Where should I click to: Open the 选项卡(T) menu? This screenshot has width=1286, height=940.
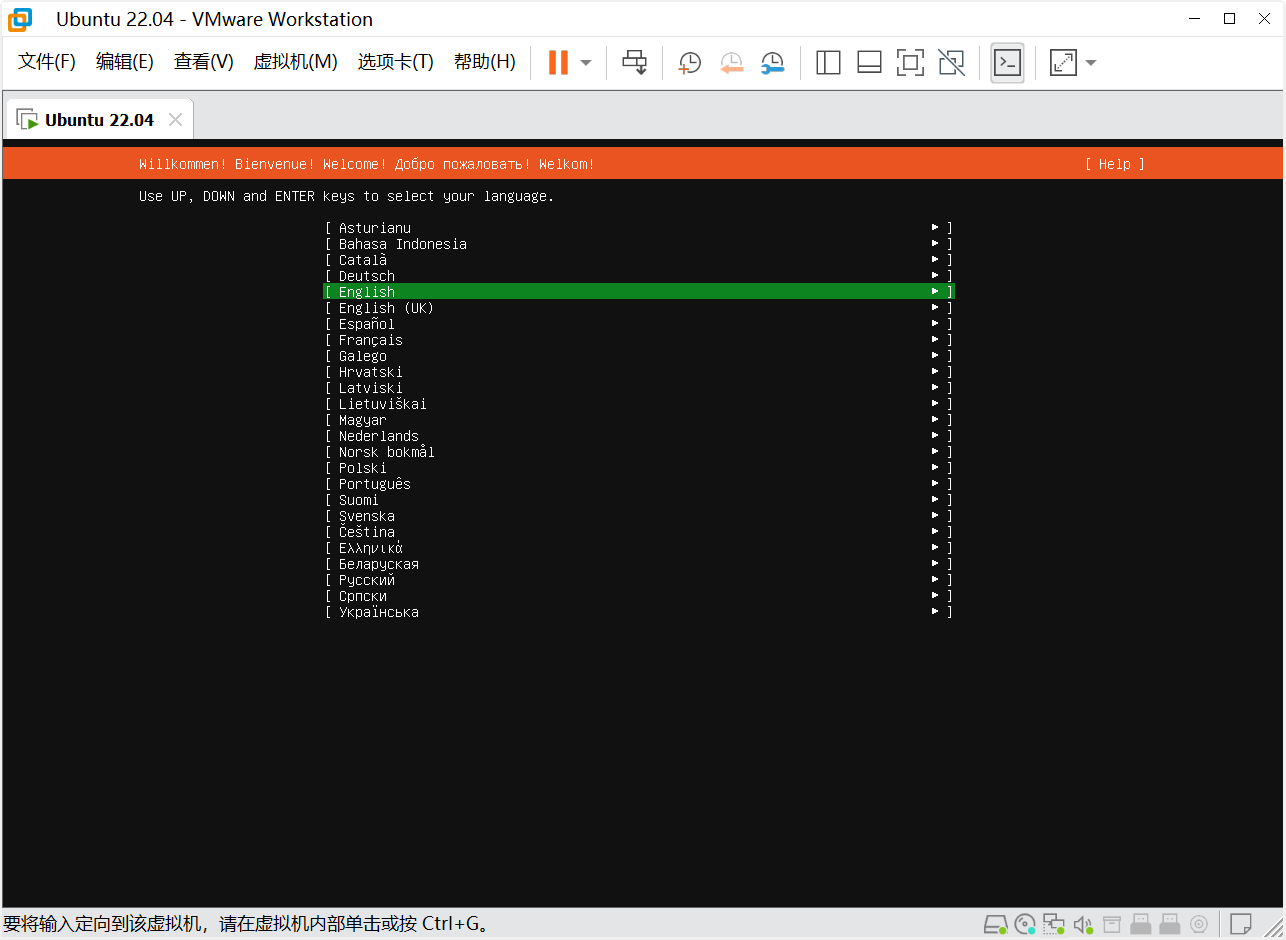[396, 62]
